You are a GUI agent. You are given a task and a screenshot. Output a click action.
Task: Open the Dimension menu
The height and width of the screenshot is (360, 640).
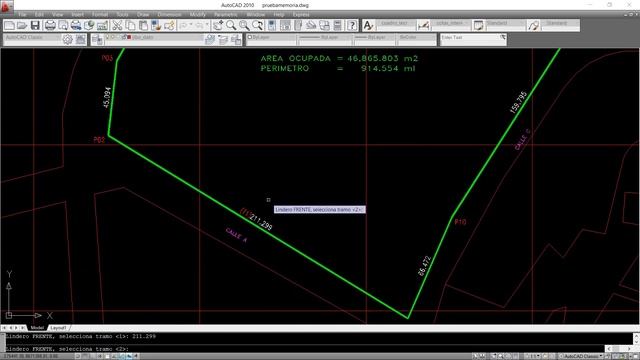(169, 14)
